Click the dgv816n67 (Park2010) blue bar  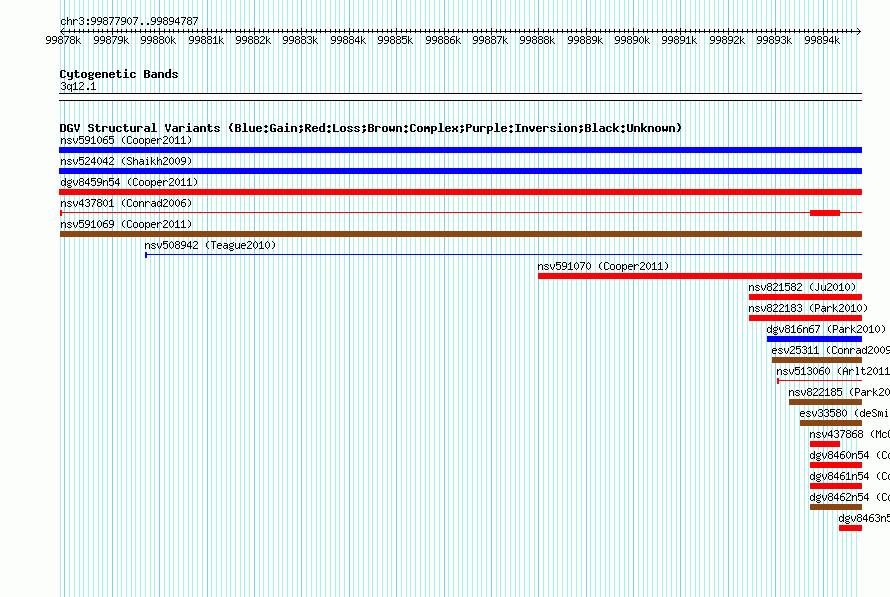(814, 339)
